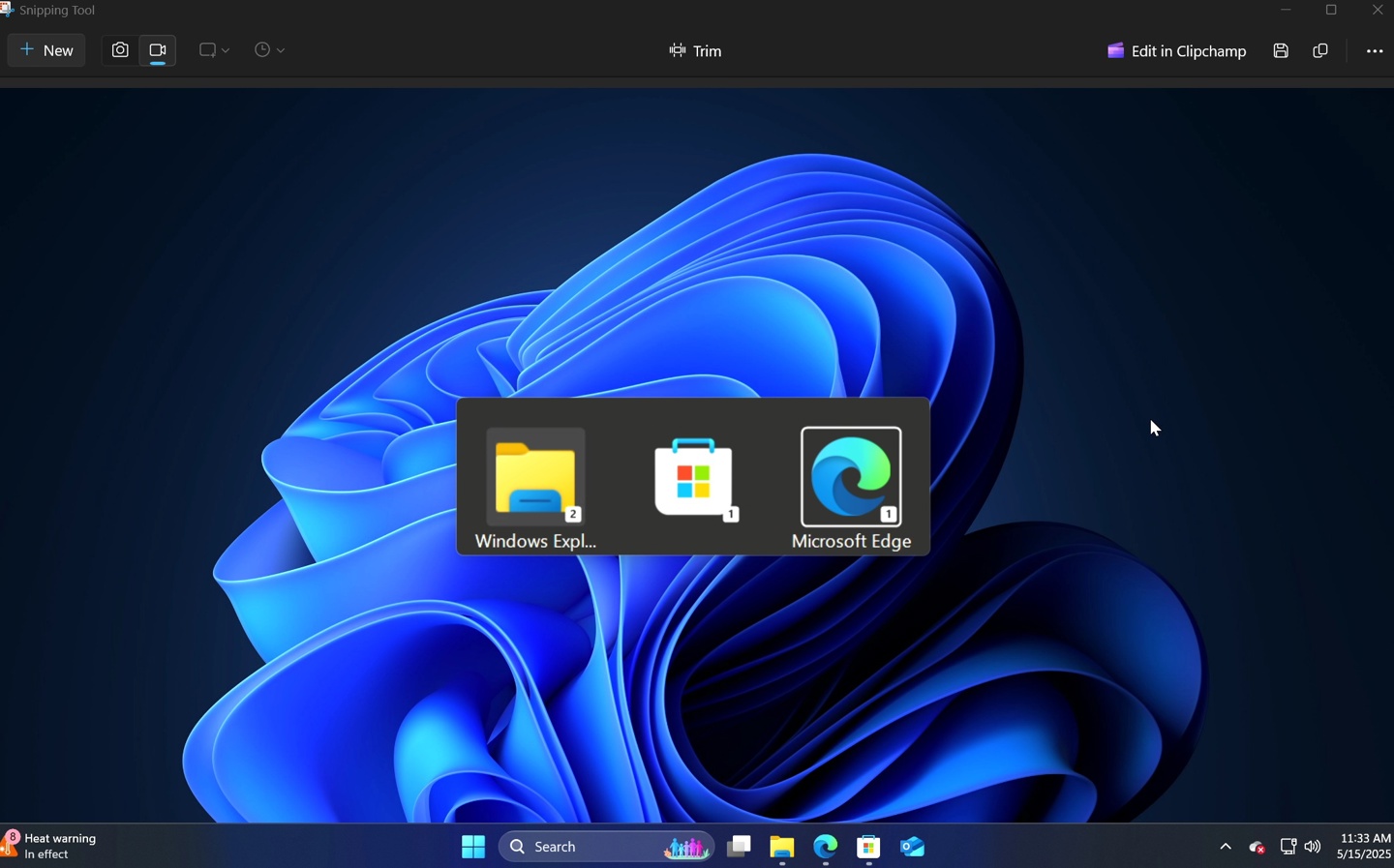This screenshot has height=868, width=1394.
Task: Copy the capture to clipboard
Action: coord(1320,50)
